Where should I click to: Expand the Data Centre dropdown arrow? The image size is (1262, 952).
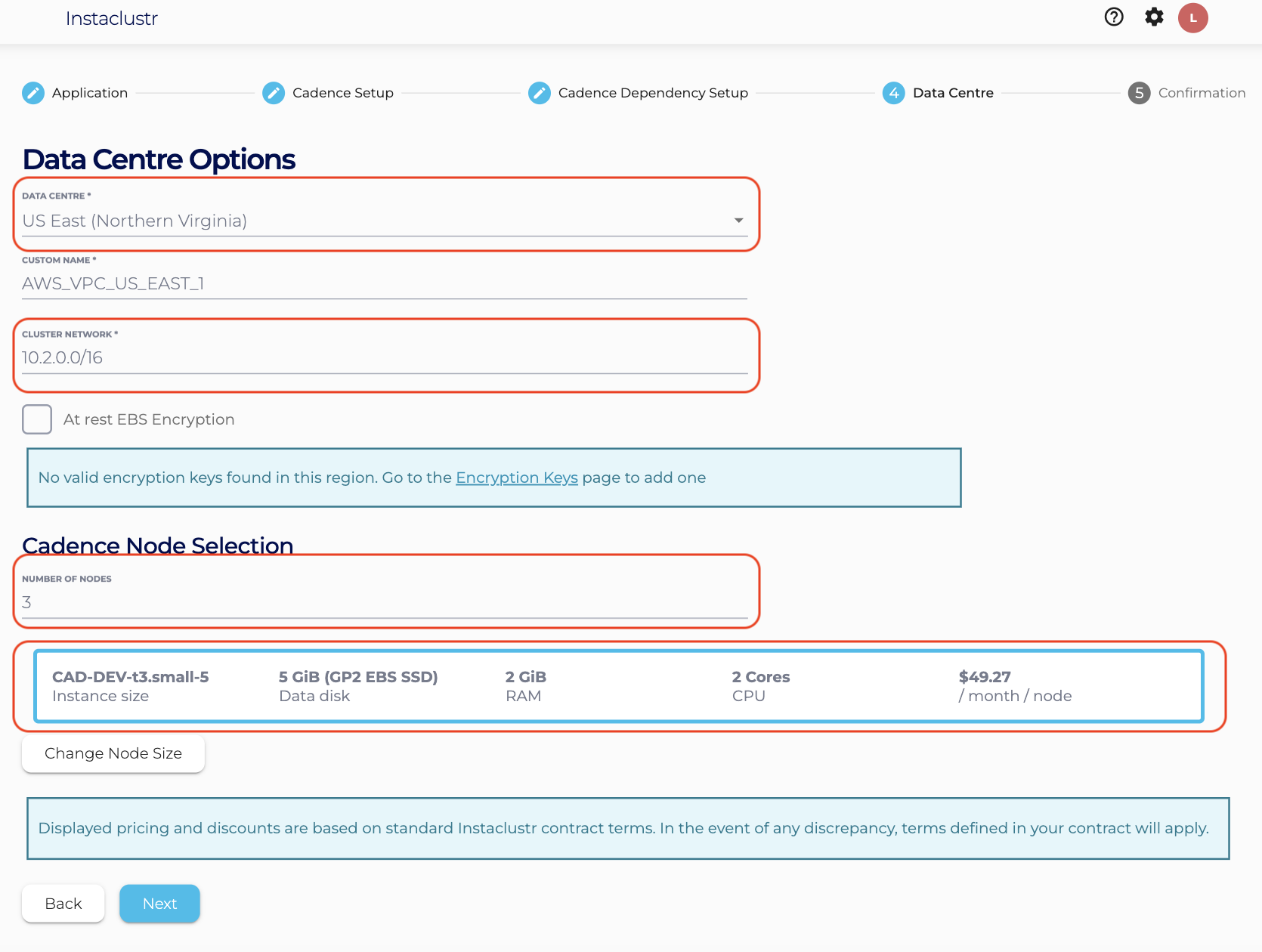[738, 221]
